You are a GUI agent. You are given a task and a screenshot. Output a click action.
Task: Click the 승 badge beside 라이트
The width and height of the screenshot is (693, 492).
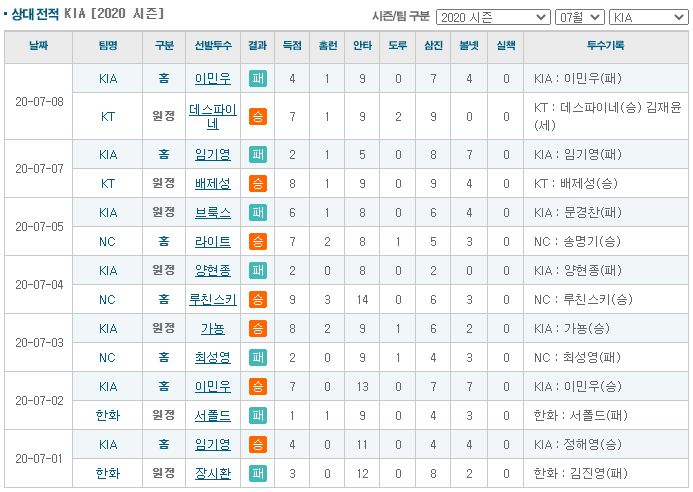pos(258,241)
